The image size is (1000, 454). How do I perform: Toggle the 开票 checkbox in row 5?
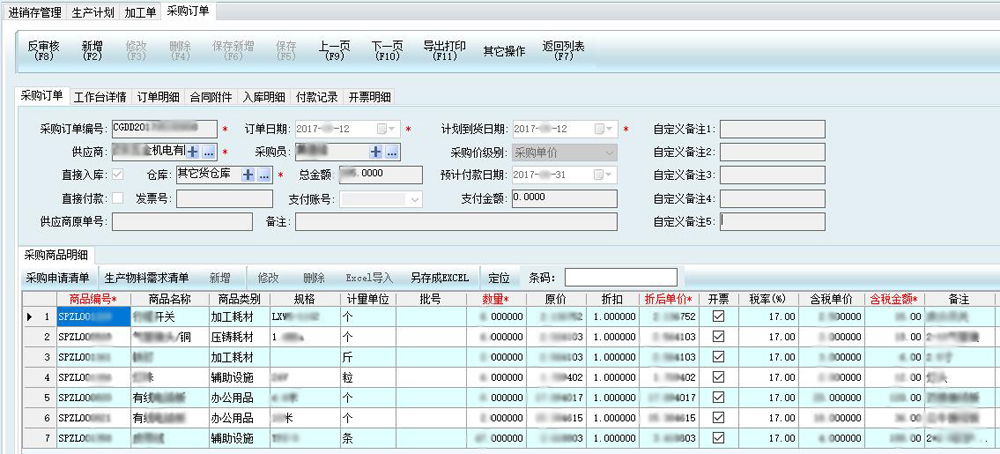pos(718,397)
